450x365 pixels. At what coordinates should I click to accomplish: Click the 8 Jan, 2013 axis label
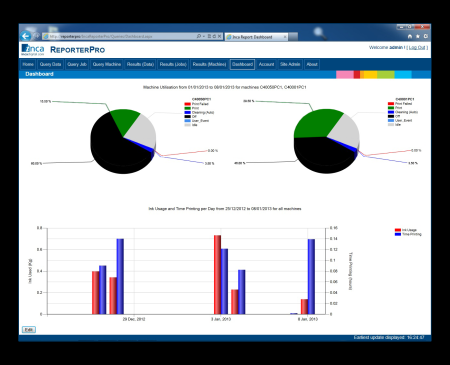[x=308, y=319]
